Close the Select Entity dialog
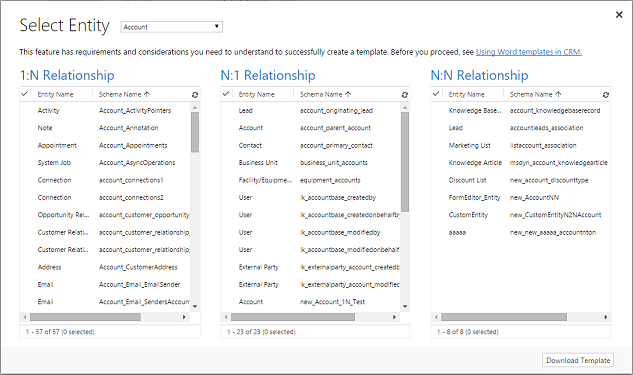This screenshot has width=633, height=375. point(619,15)
